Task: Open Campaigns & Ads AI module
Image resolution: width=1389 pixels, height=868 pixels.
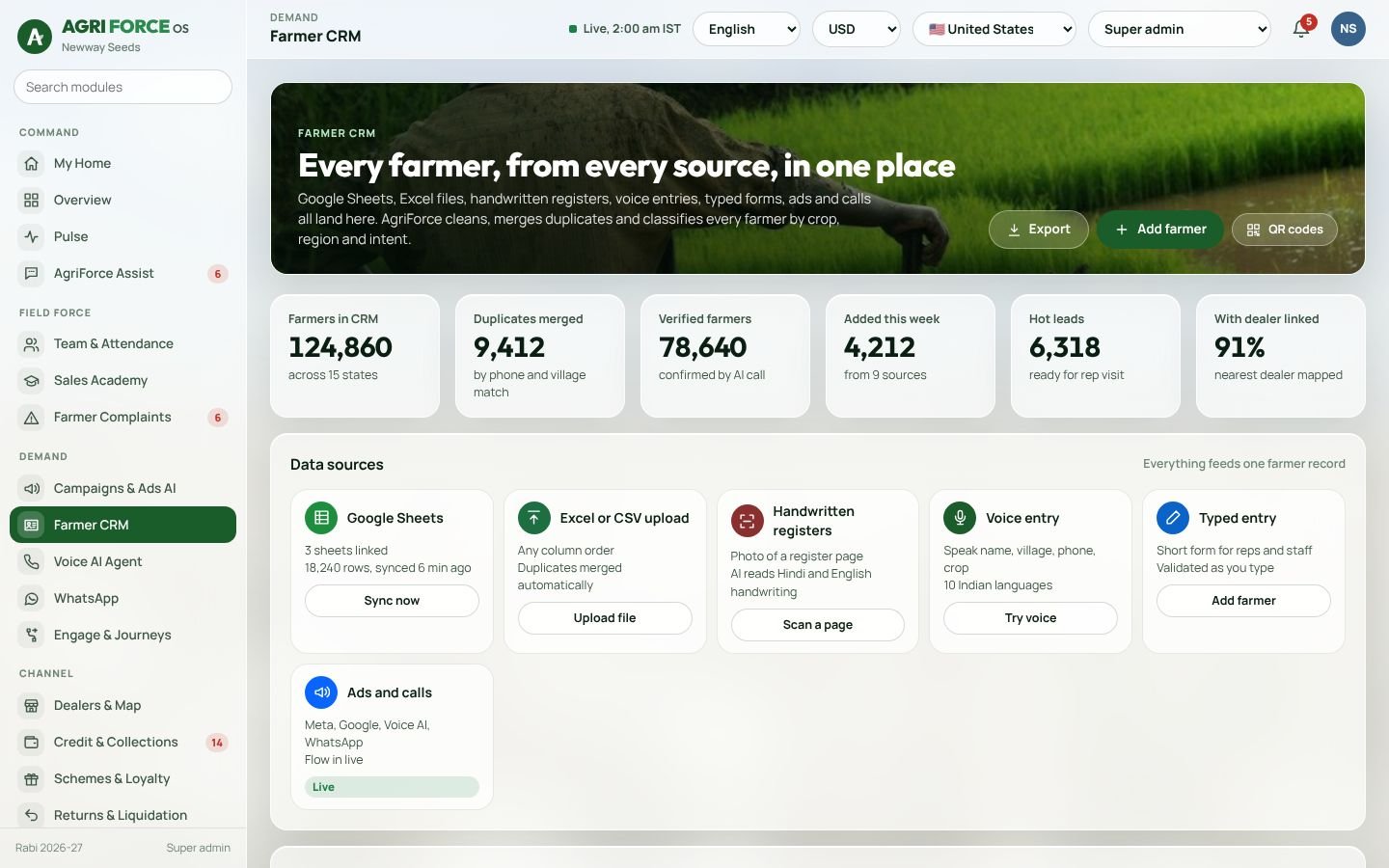Action: click(x=123, y=488)
